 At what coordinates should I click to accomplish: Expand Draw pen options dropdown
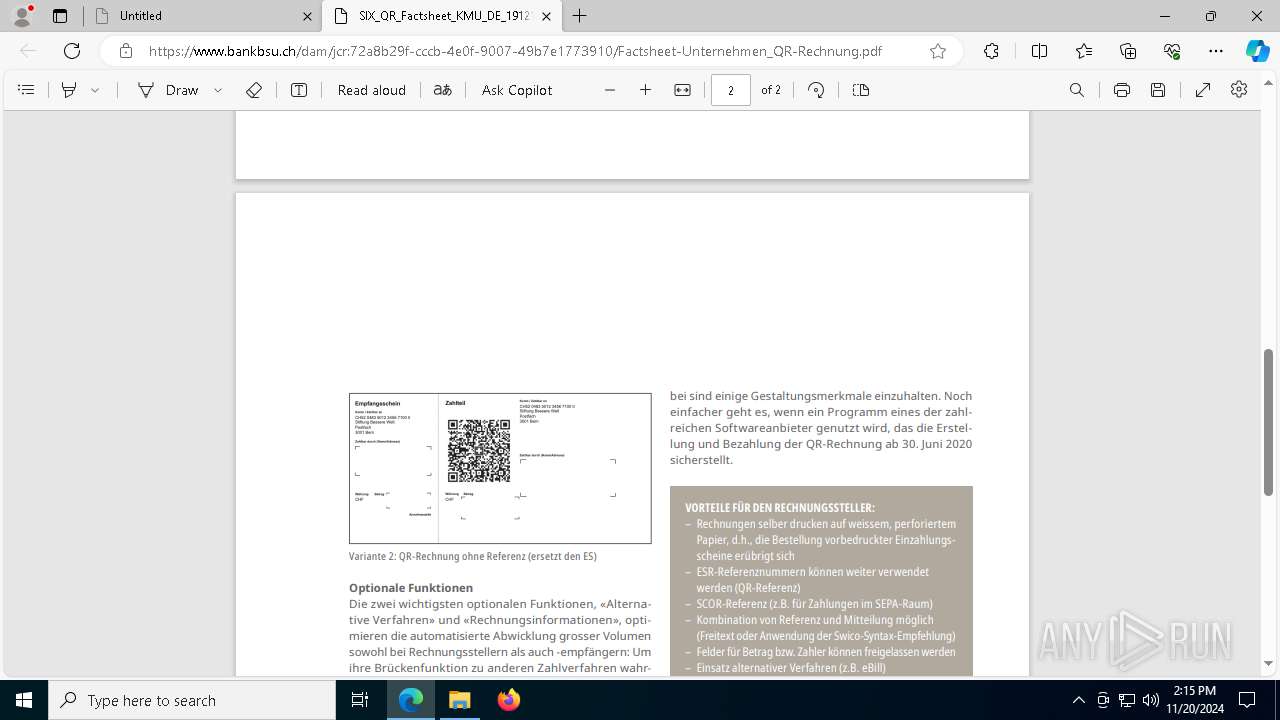click(x=218, y=90)
